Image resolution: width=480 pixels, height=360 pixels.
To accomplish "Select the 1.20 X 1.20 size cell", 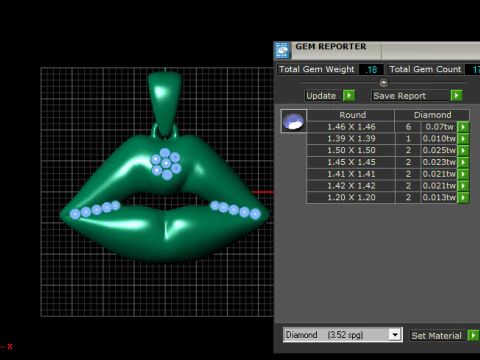I will tap(351, 198).
